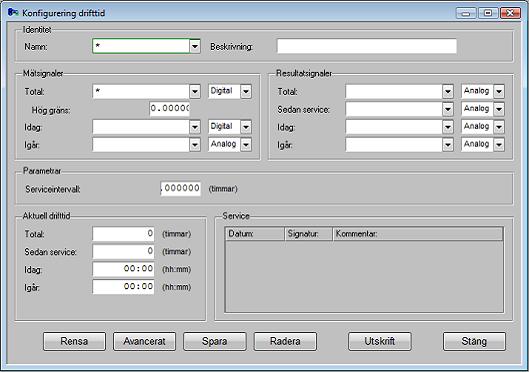Close dialog with Stäng button

[474, 341]
